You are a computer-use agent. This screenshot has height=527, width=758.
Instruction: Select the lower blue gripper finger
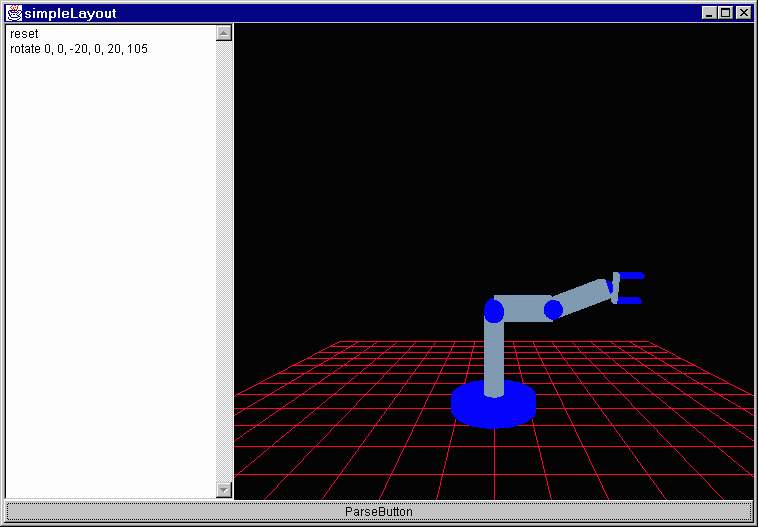pos(630,299)
